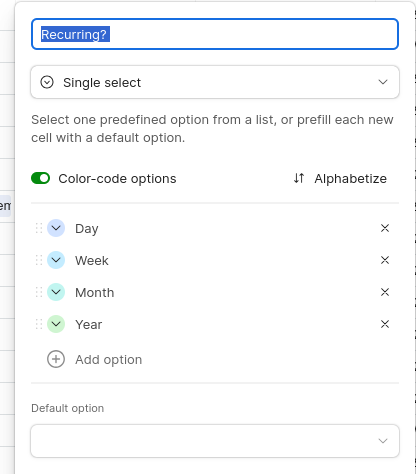Click the Add option label

click(x=109, y=360)
